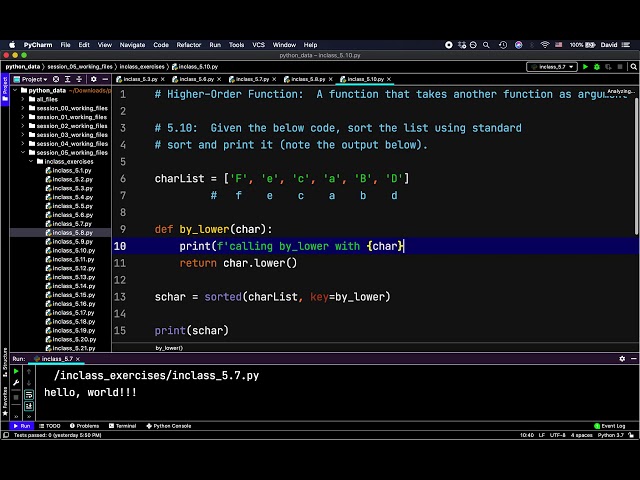Click the 10:40 line-column indicator

(x=527, y=436)
